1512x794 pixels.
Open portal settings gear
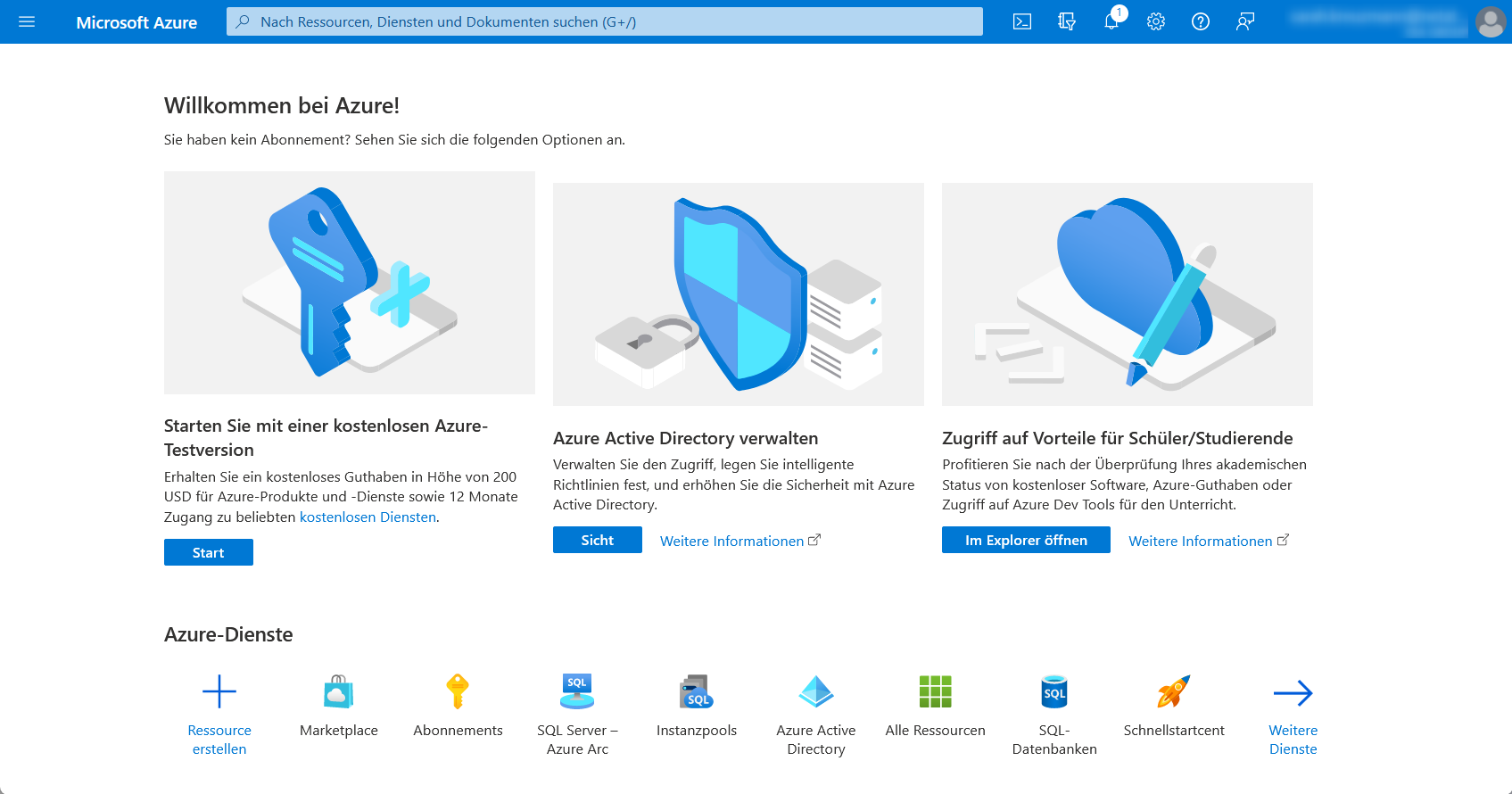point(1156,21)
